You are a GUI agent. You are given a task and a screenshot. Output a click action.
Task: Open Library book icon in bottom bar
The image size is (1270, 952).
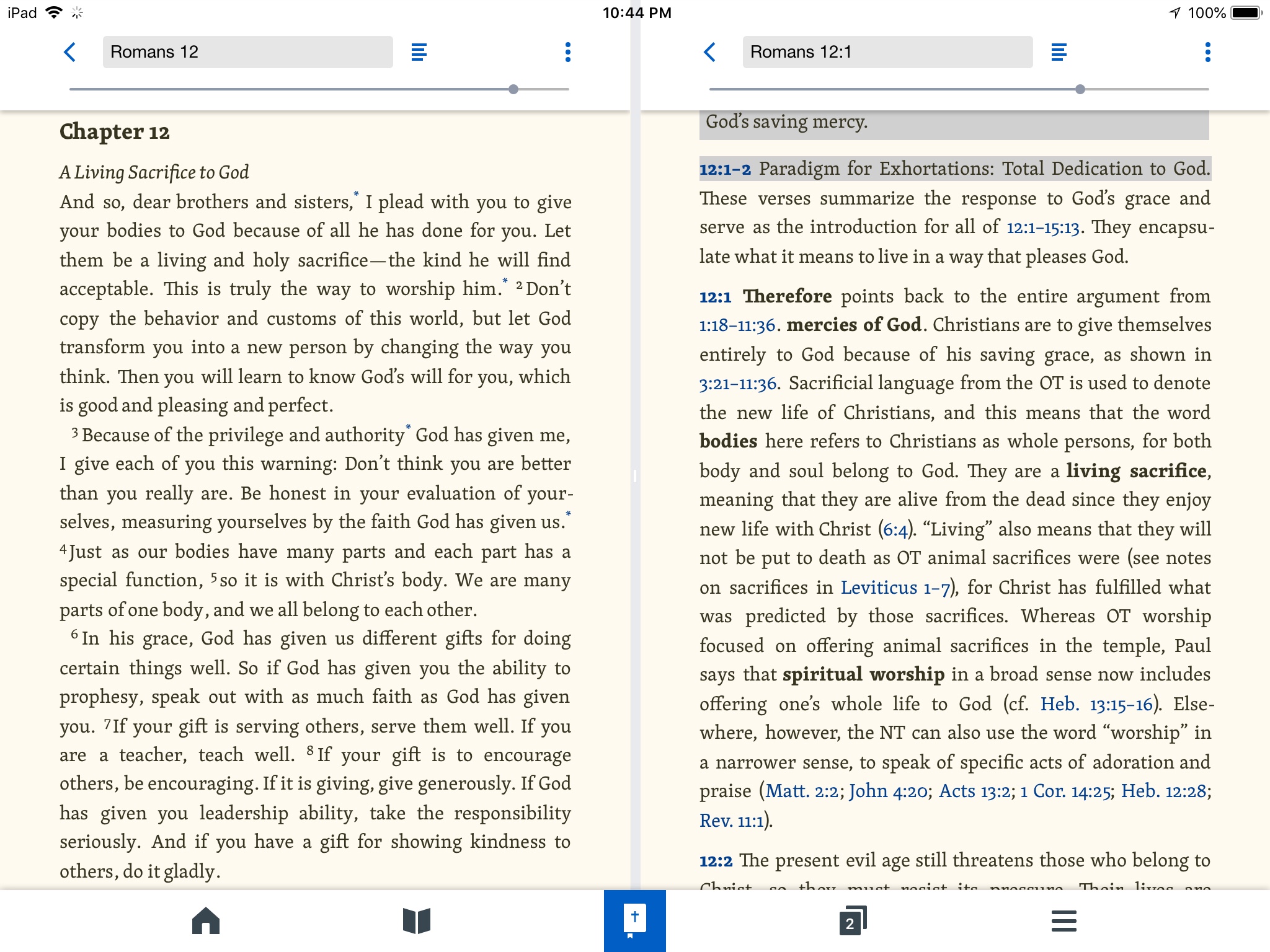click(x=417, y=920)
